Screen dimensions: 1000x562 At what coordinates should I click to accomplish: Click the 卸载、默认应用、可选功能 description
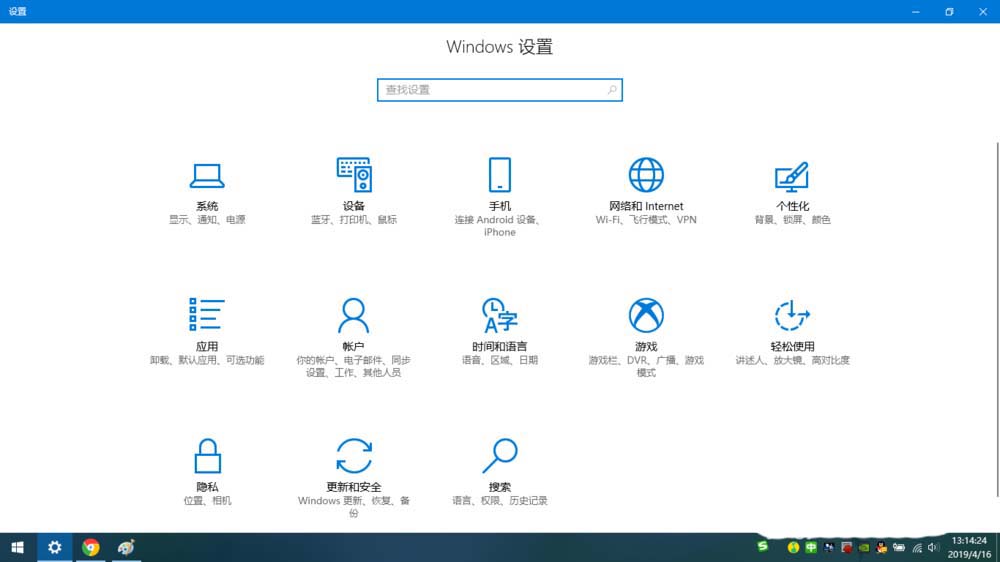tap(207, 360)
